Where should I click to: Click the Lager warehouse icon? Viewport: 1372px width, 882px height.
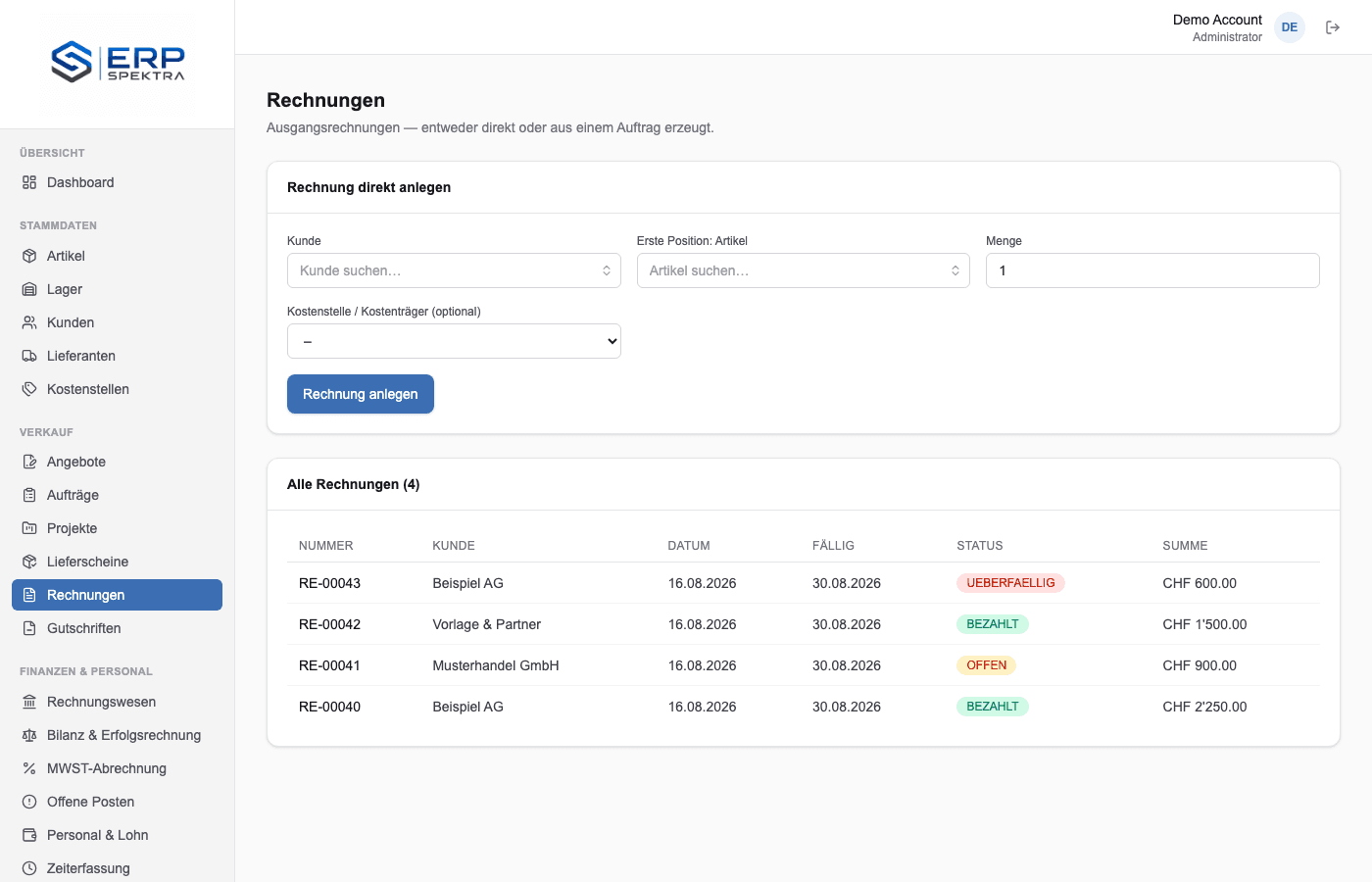click(29, 289)
